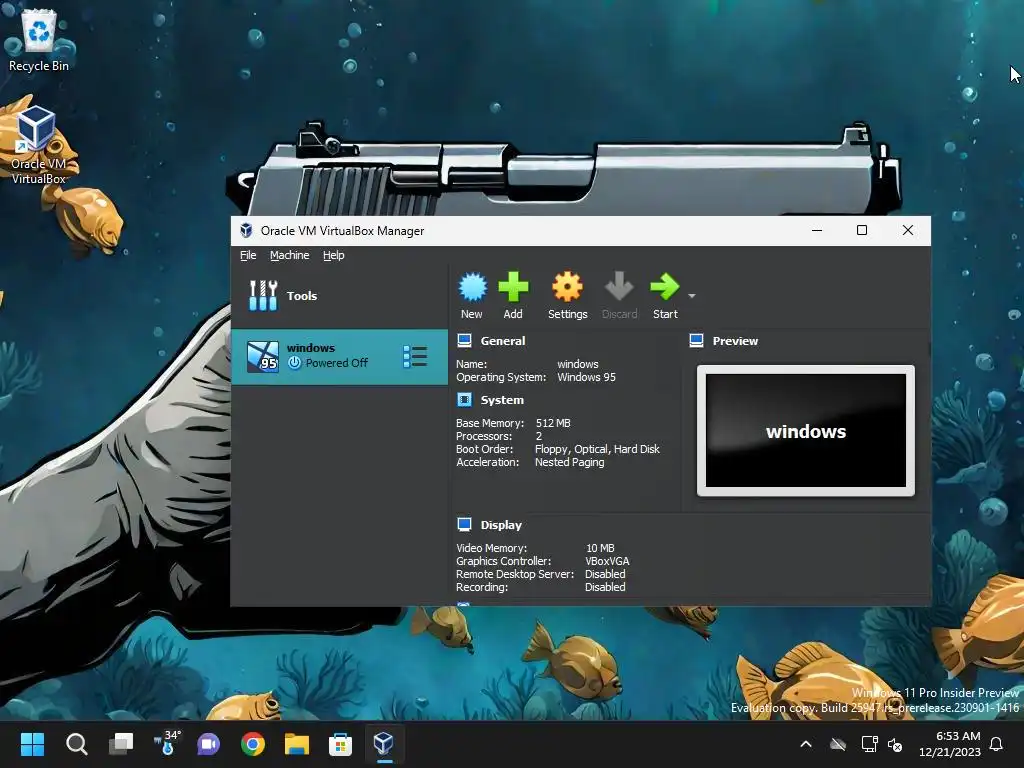Open the notification bell
Screen dimensions: 1024x768
click(x=997, y=744)
